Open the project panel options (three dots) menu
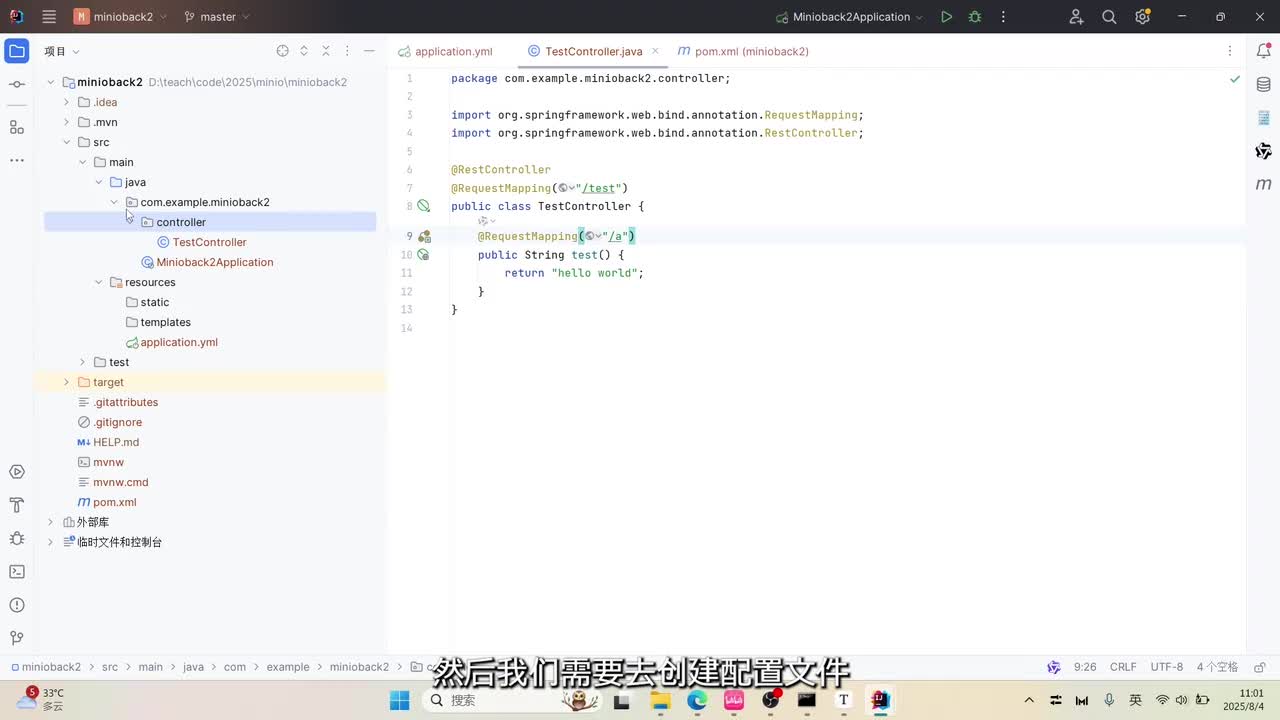The image size is (1280, 720). click(x=347, y=51)
